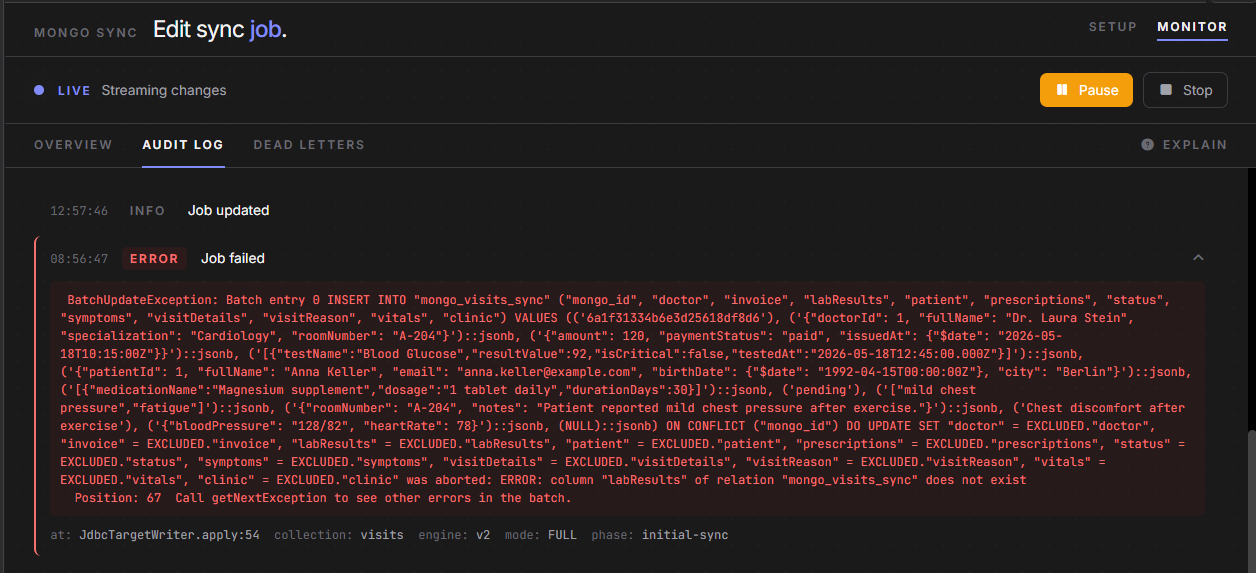Click the 'collection: visits' metadata

tap(339, 535)
